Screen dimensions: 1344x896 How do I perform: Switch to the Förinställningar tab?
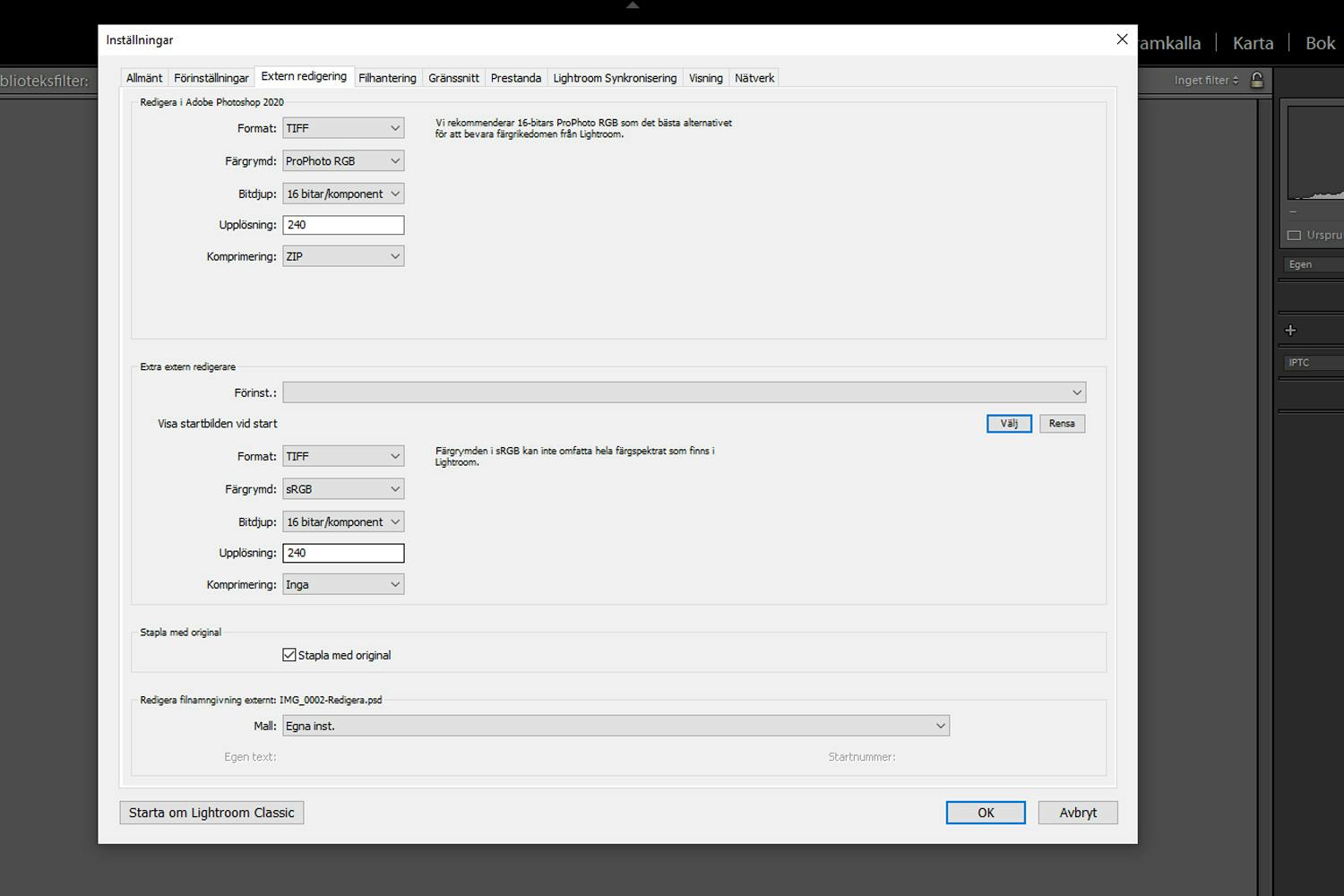(211, 78)
